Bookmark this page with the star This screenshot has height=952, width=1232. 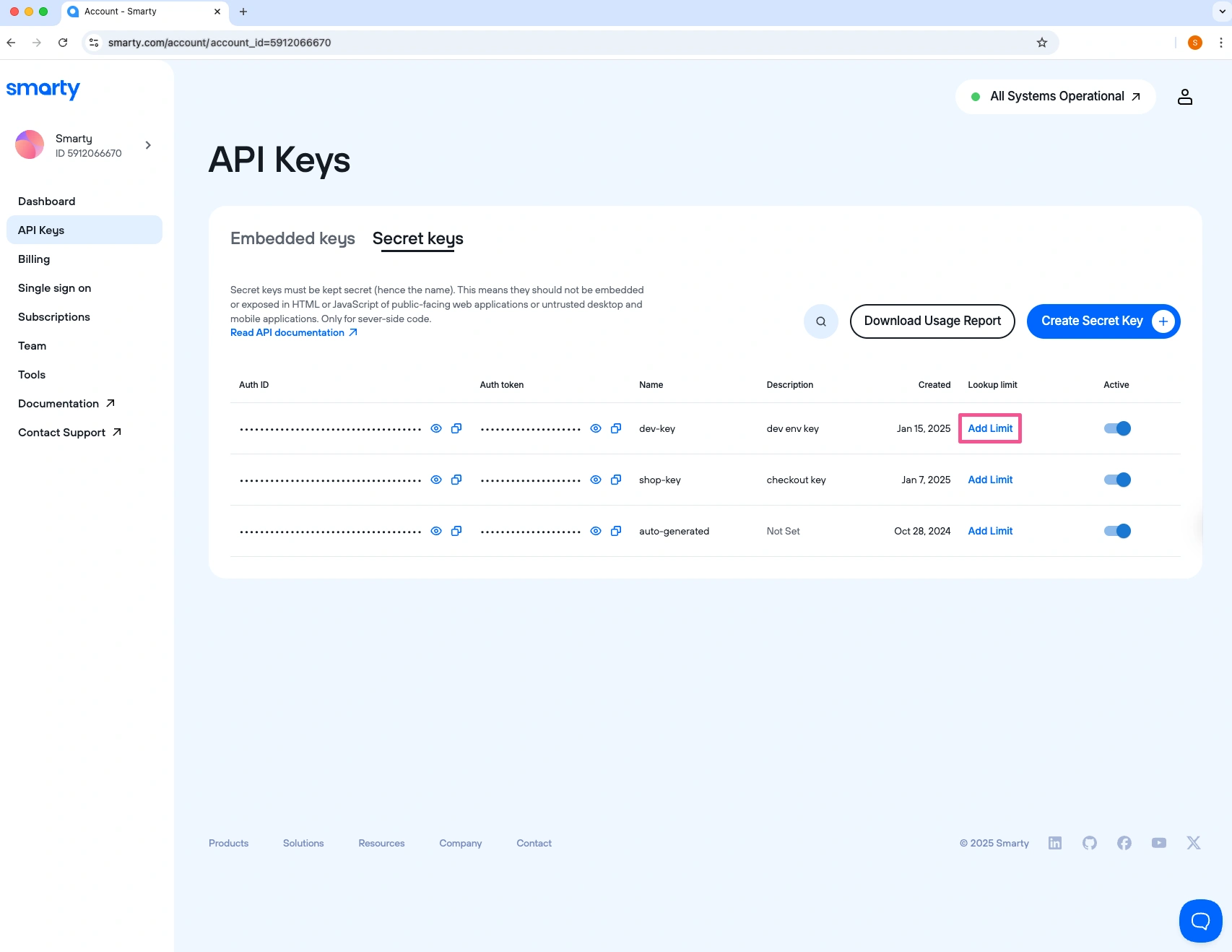[x=1041, y=43]
